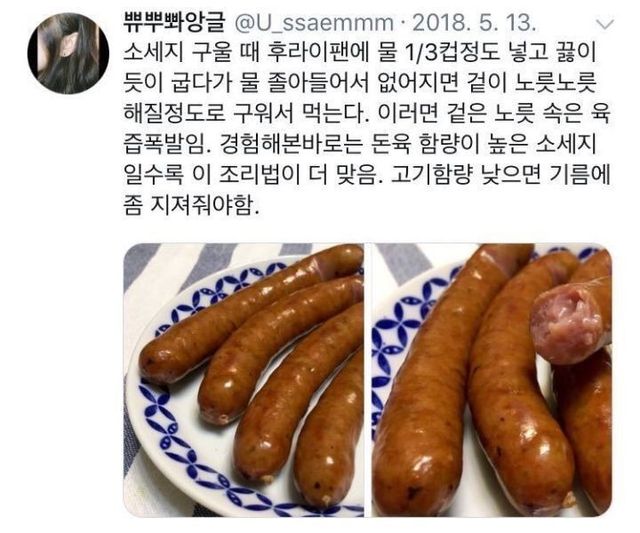Visit the @U_ssaemmm handle
Screen dimensions: 640x533
pyautogui.click(x=314, y=24)
